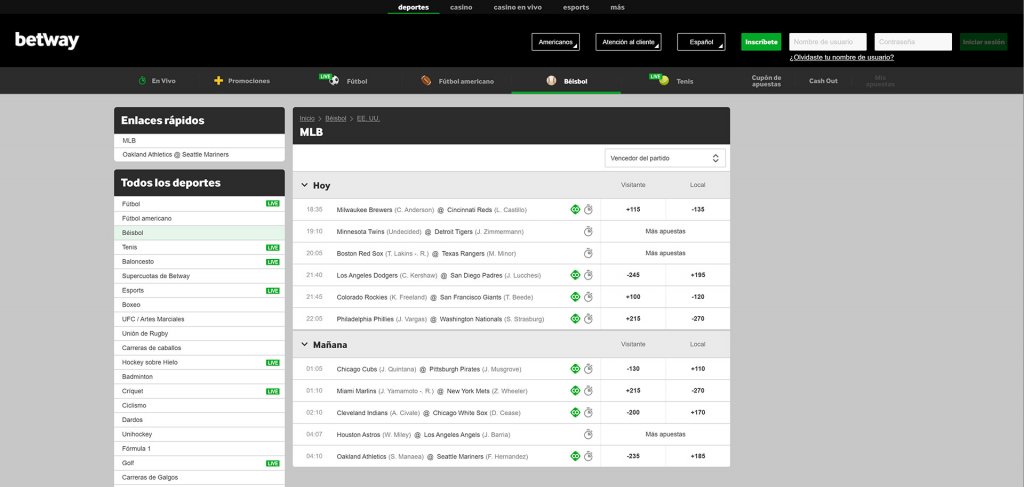
Task: Focus the Contraseña field
Action: [x=913, y=42]
